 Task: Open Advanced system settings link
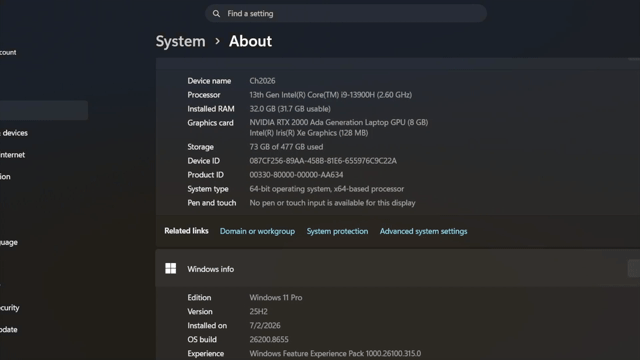tap(423, 231)
